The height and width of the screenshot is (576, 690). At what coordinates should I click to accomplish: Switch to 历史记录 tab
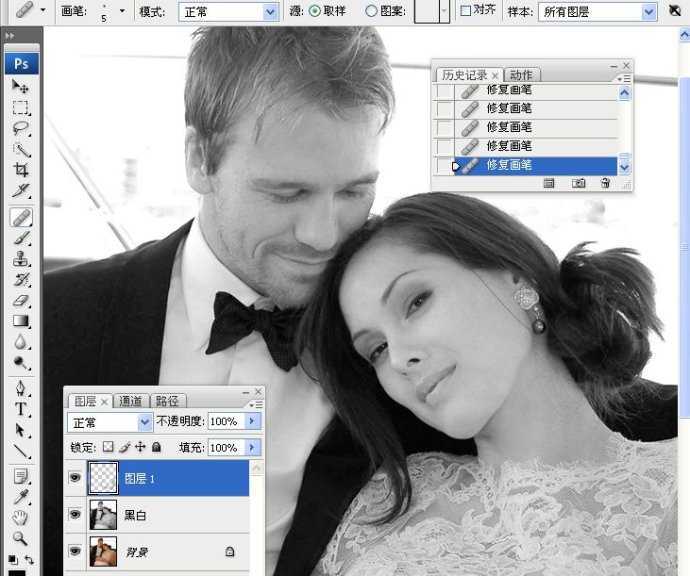click(465, 75)
